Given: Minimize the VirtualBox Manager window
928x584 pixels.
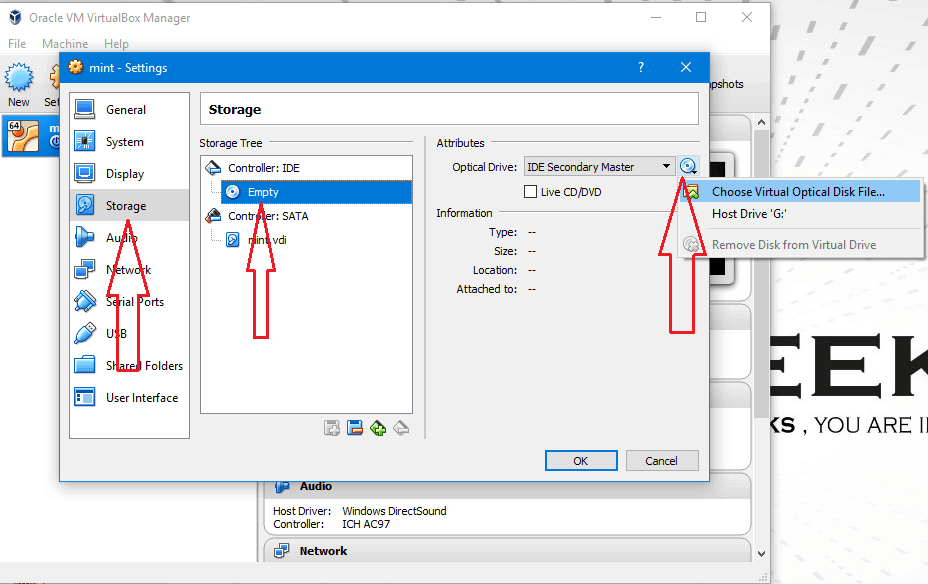Looking at the screenshot, I should (x=656, y=18).
